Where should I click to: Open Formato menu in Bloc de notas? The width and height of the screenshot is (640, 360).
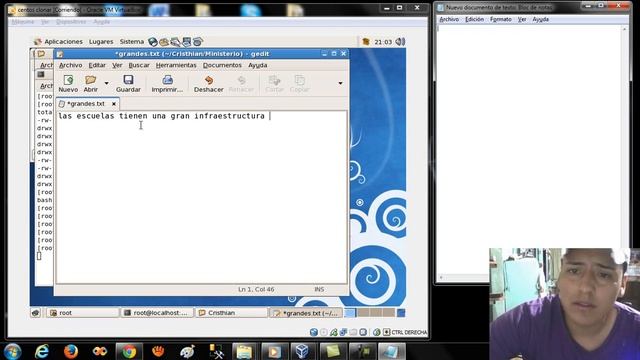(x=501, y=19)
